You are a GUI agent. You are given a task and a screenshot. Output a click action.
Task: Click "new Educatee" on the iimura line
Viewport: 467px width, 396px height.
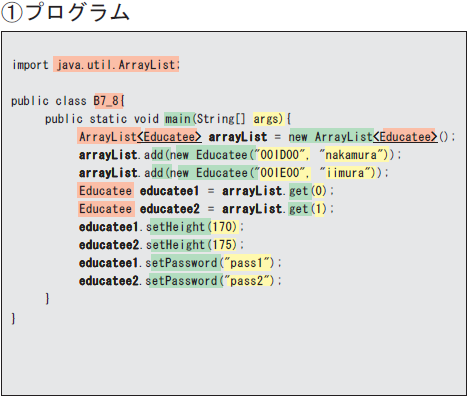click(x=209, y=173)
